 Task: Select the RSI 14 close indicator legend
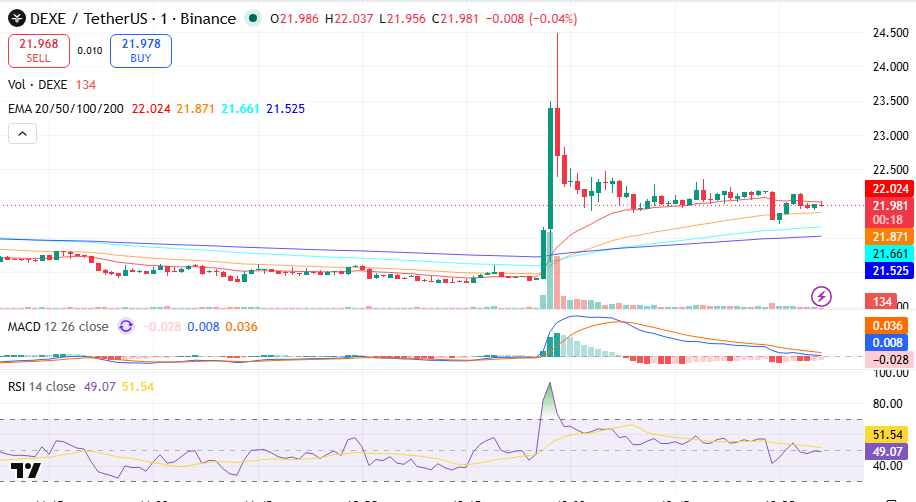(x=41, y=386)
